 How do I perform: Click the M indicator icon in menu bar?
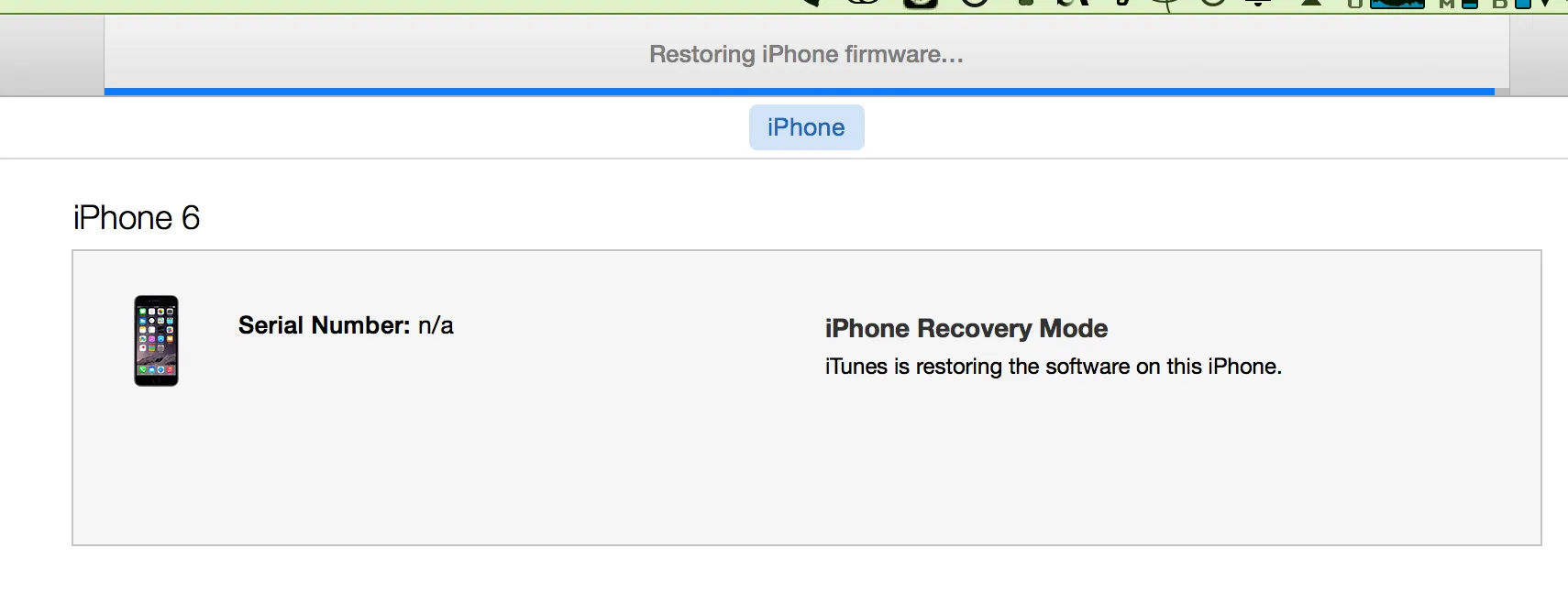[x=1447, y=4]
